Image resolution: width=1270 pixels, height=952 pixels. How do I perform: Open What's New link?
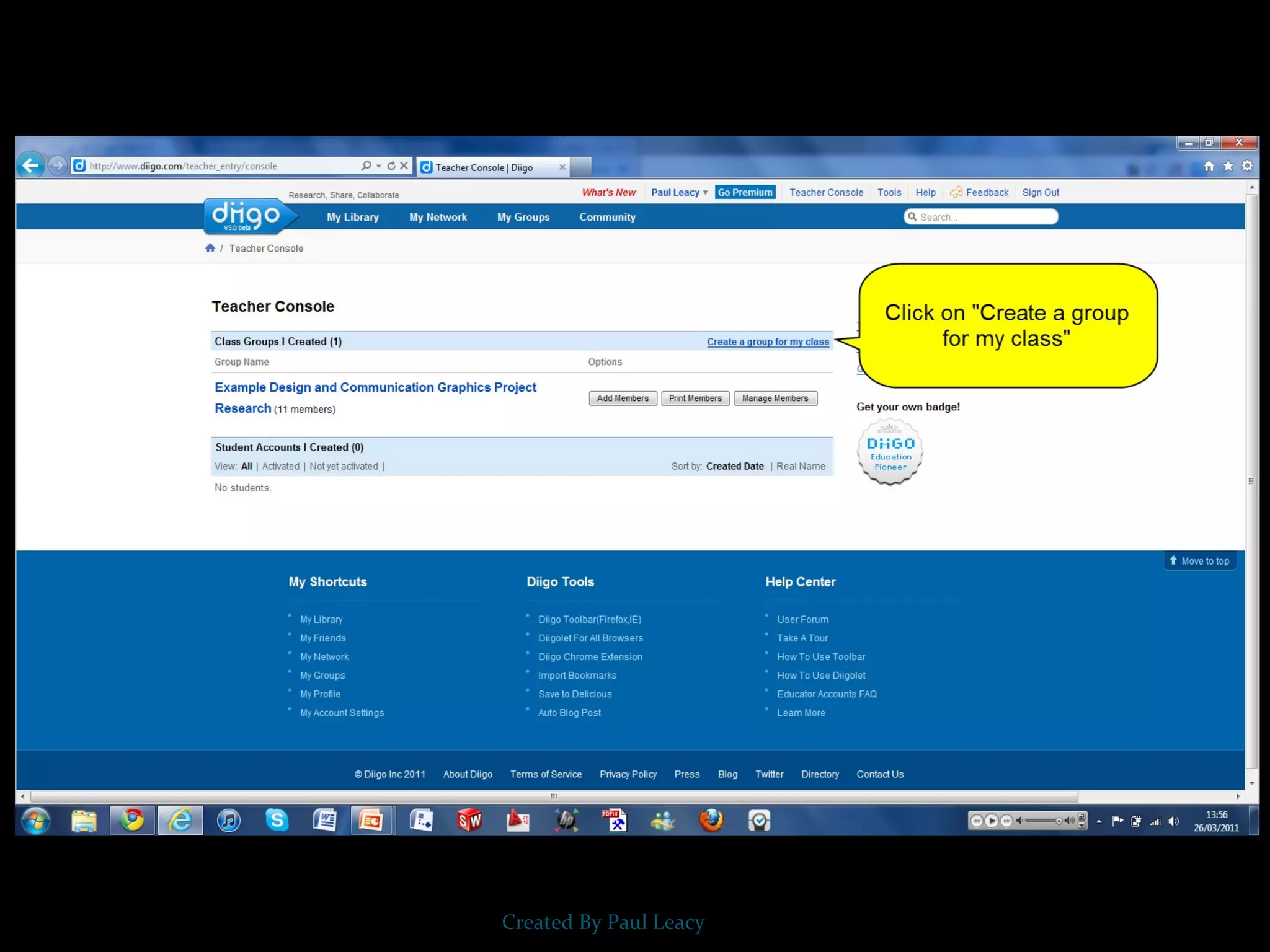(x=608, y=192)
